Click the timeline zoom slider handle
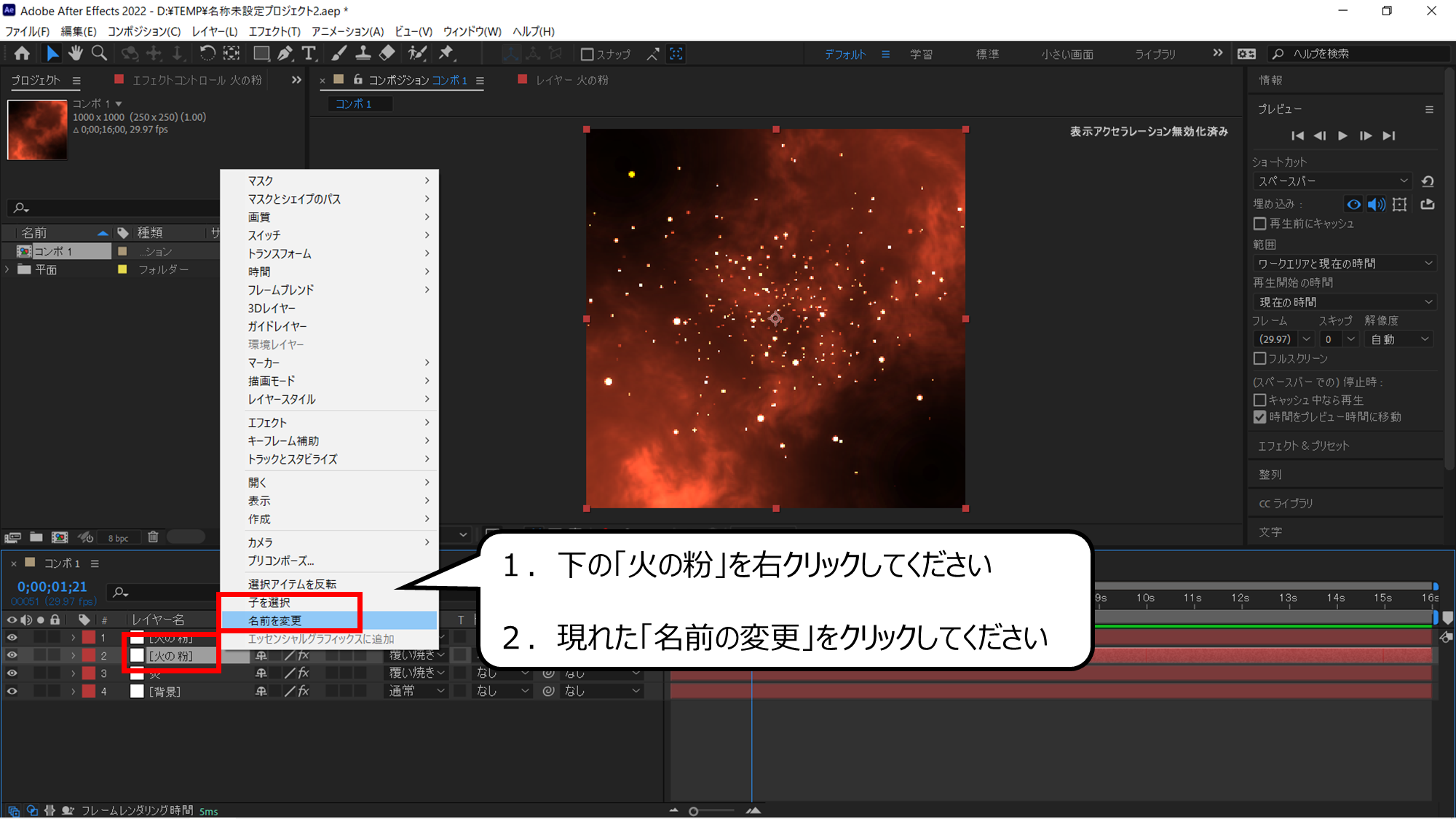This screenshot has height=819, width=1456. 694,811
